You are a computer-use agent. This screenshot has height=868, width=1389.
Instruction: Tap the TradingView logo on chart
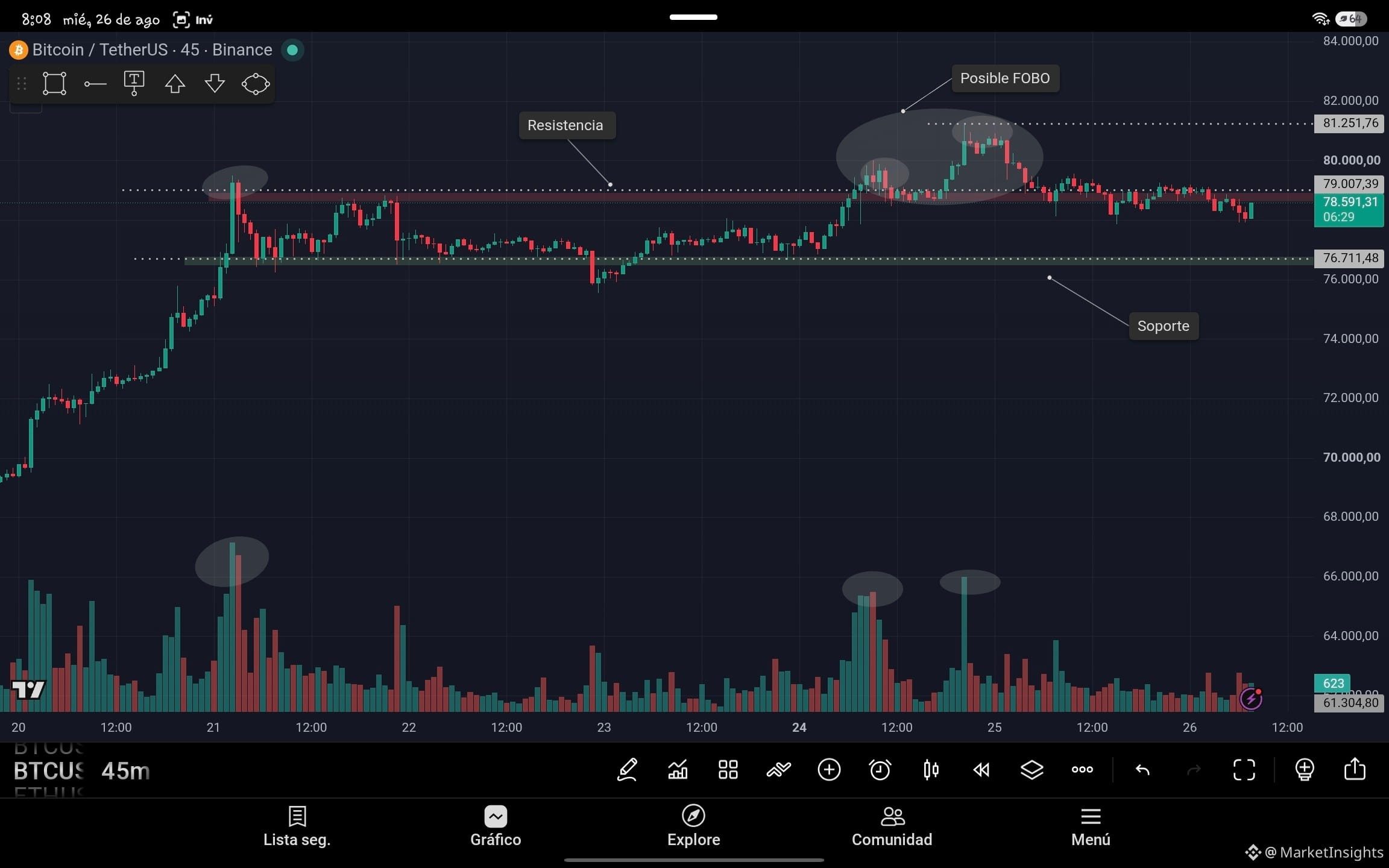[28, 690]
